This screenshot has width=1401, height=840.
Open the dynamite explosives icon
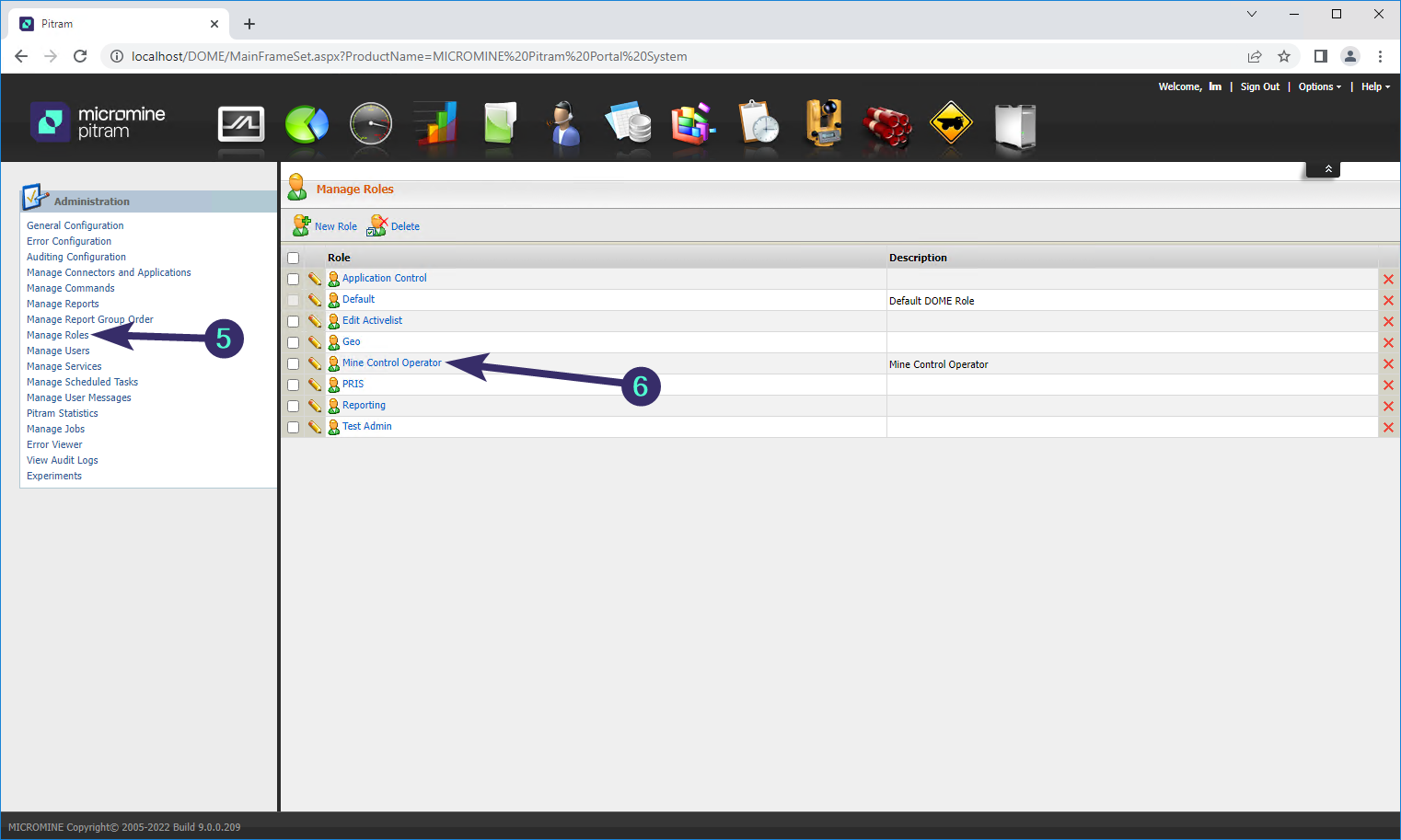pos(886,126)
